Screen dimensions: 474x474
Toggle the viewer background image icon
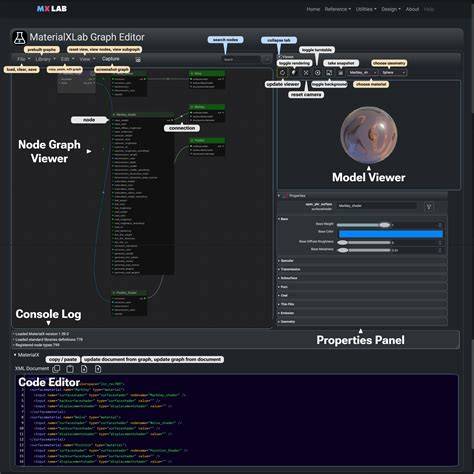(x=329, y=72)
